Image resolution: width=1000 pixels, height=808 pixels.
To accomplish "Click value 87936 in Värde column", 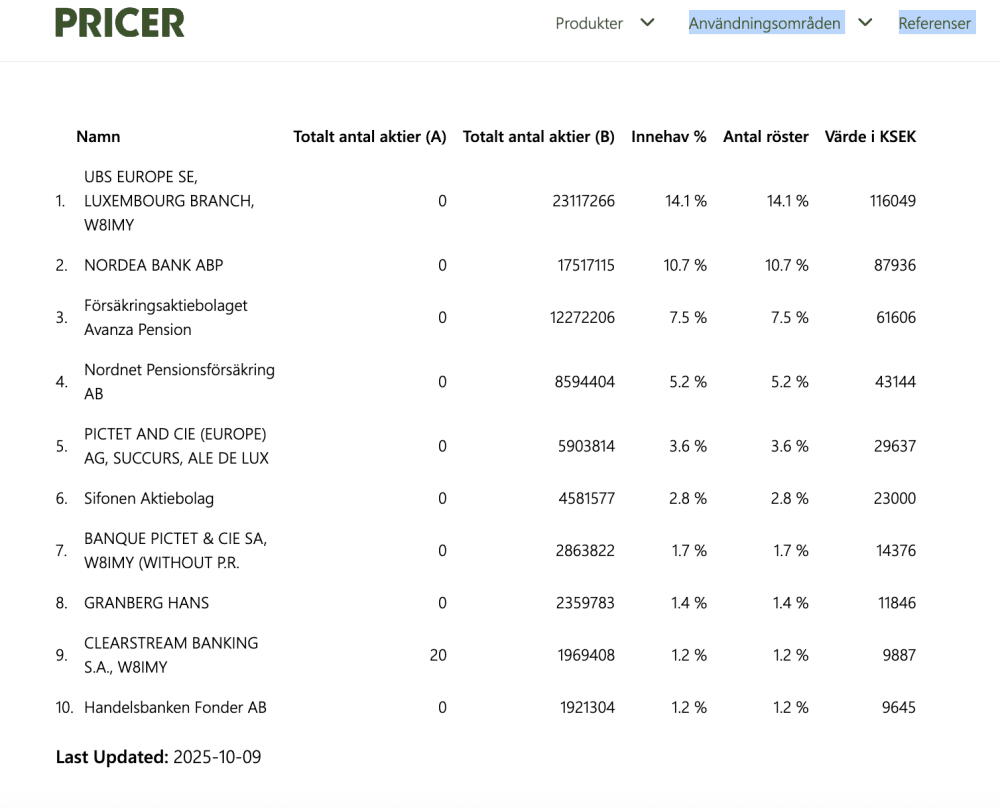I will coord(895,265).
